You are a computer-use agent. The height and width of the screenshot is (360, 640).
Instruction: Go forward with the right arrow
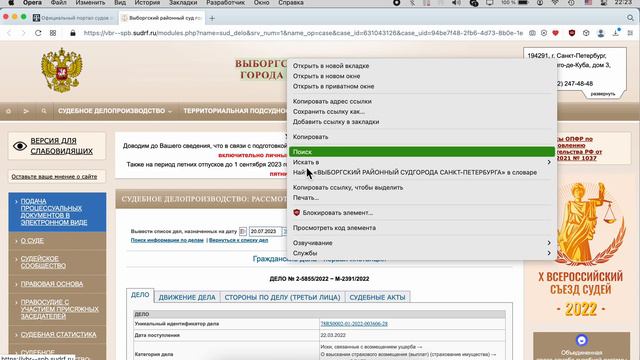tap(23, 33)
